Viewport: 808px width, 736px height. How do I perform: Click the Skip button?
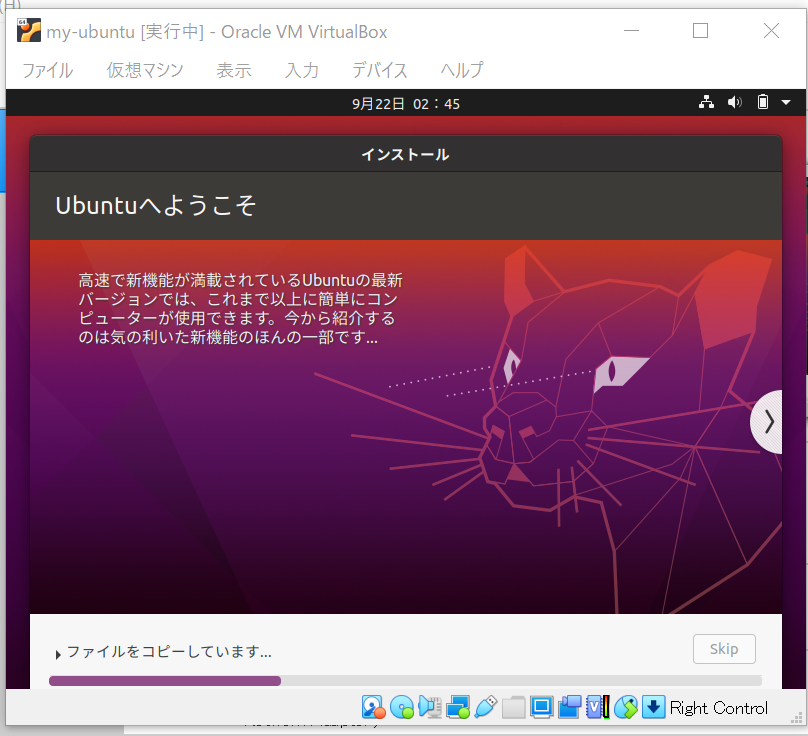pos(724,649)
